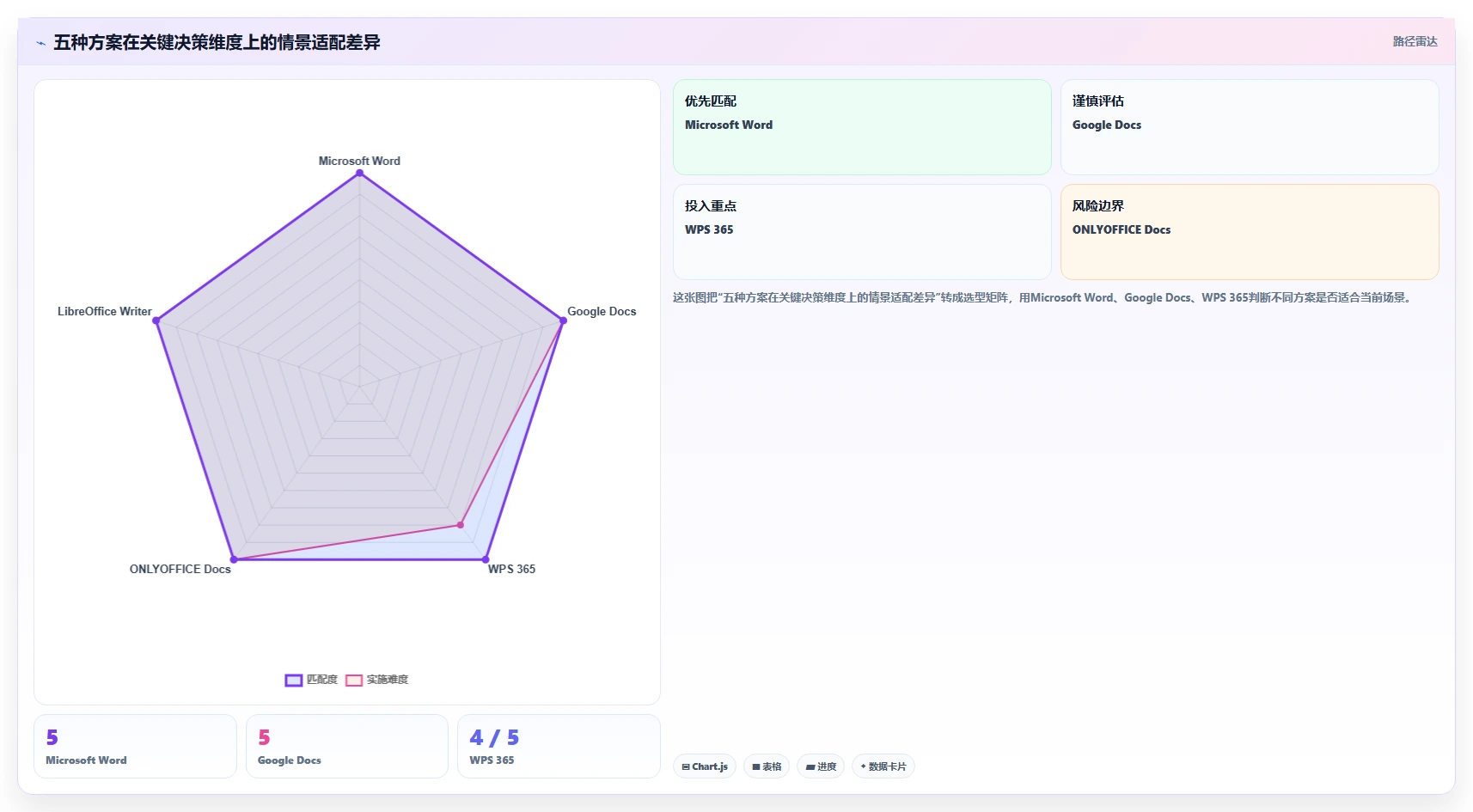The width and height of the screenshot is (1473, 812).
Task: Click the radar data point at Microsoft Word vertex
Action: [x=359, y=174]
